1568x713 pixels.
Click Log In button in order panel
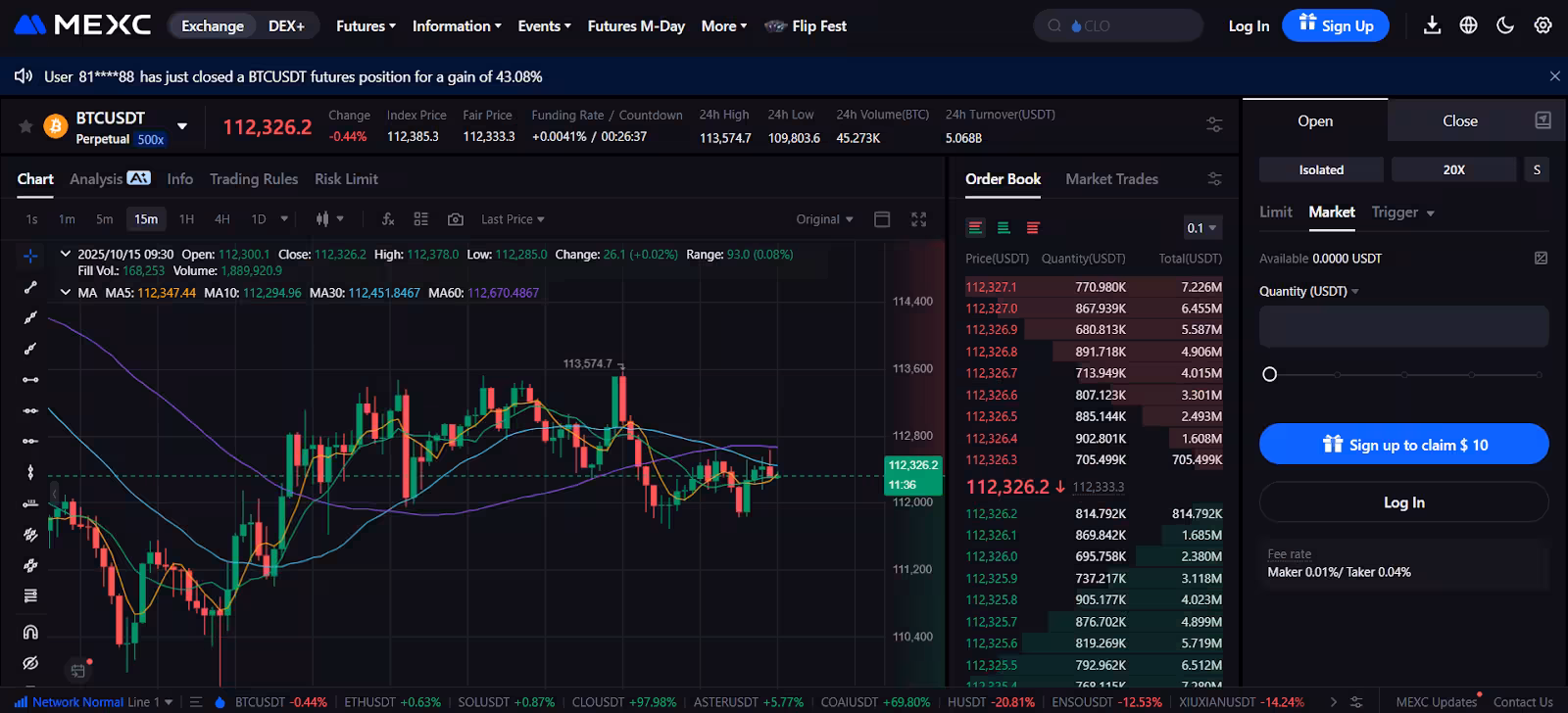click(1403, 502)
